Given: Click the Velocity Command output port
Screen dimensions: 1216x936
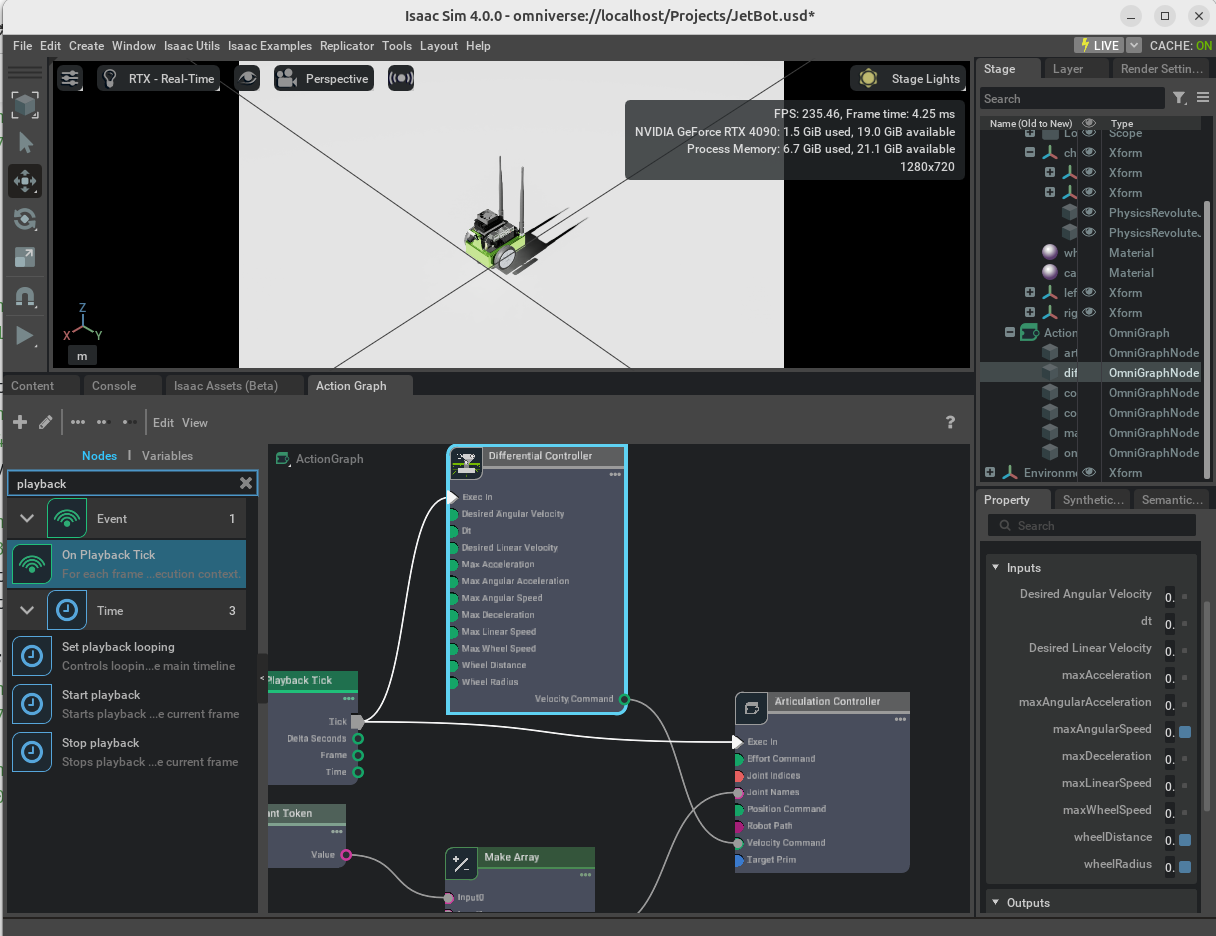Looking at the screenshot, I should click(x=624, y=699).
